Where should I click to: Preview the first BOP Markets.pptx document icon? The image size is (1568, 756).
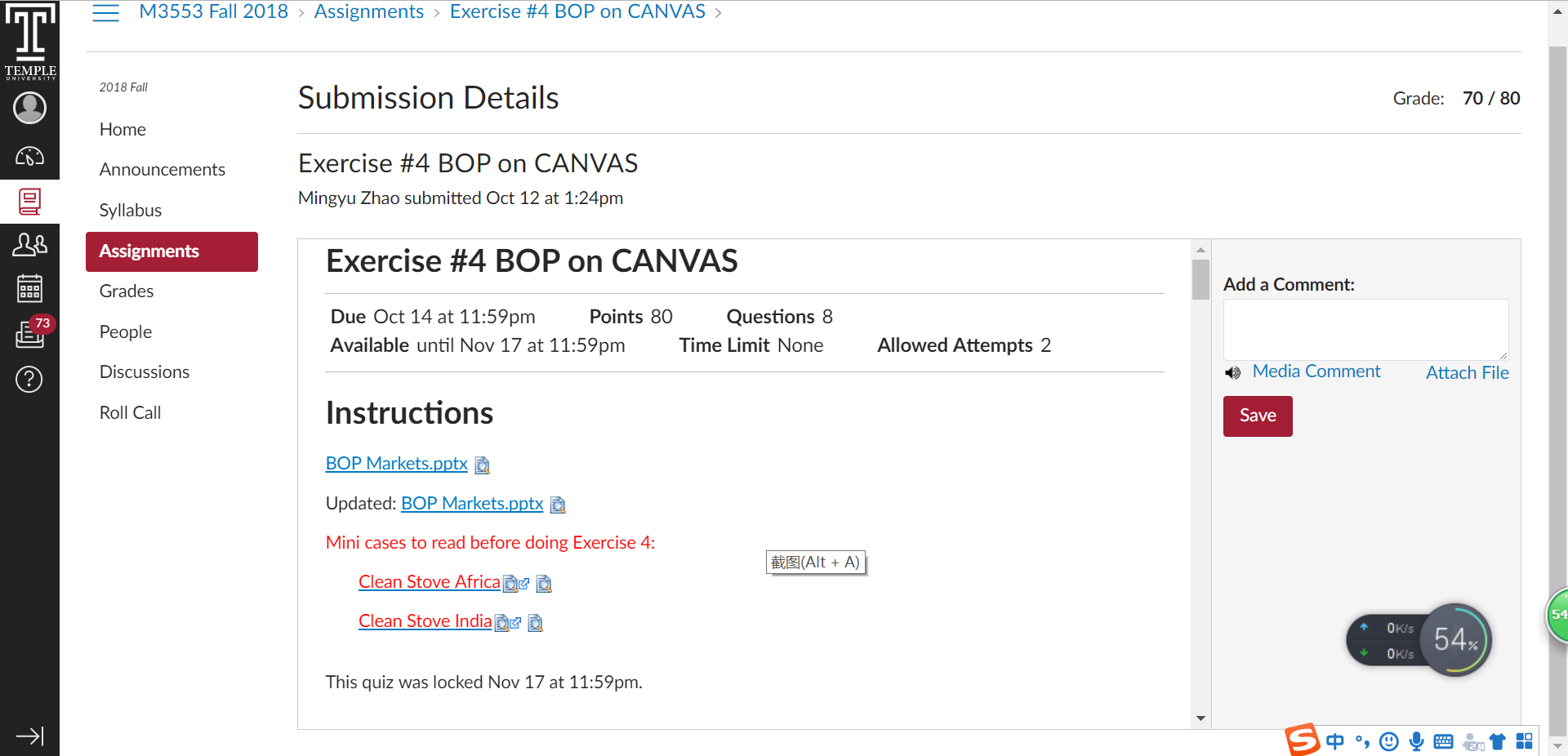tap(482, 465)
